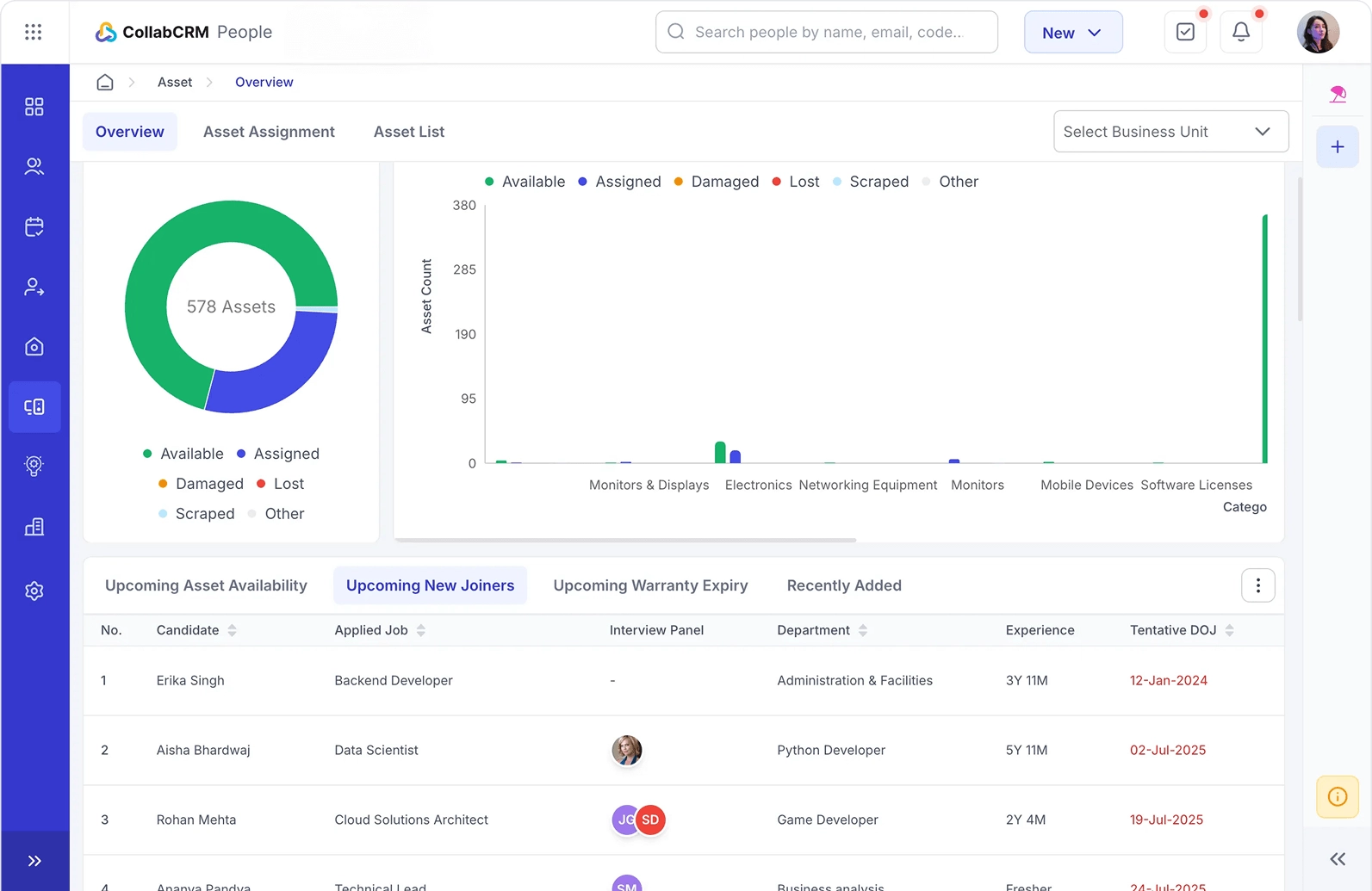Switch to the Asset Assignment tab
Image resolution: width=1372 pixels, height=891 pixels.
click(x=269, y=132)
